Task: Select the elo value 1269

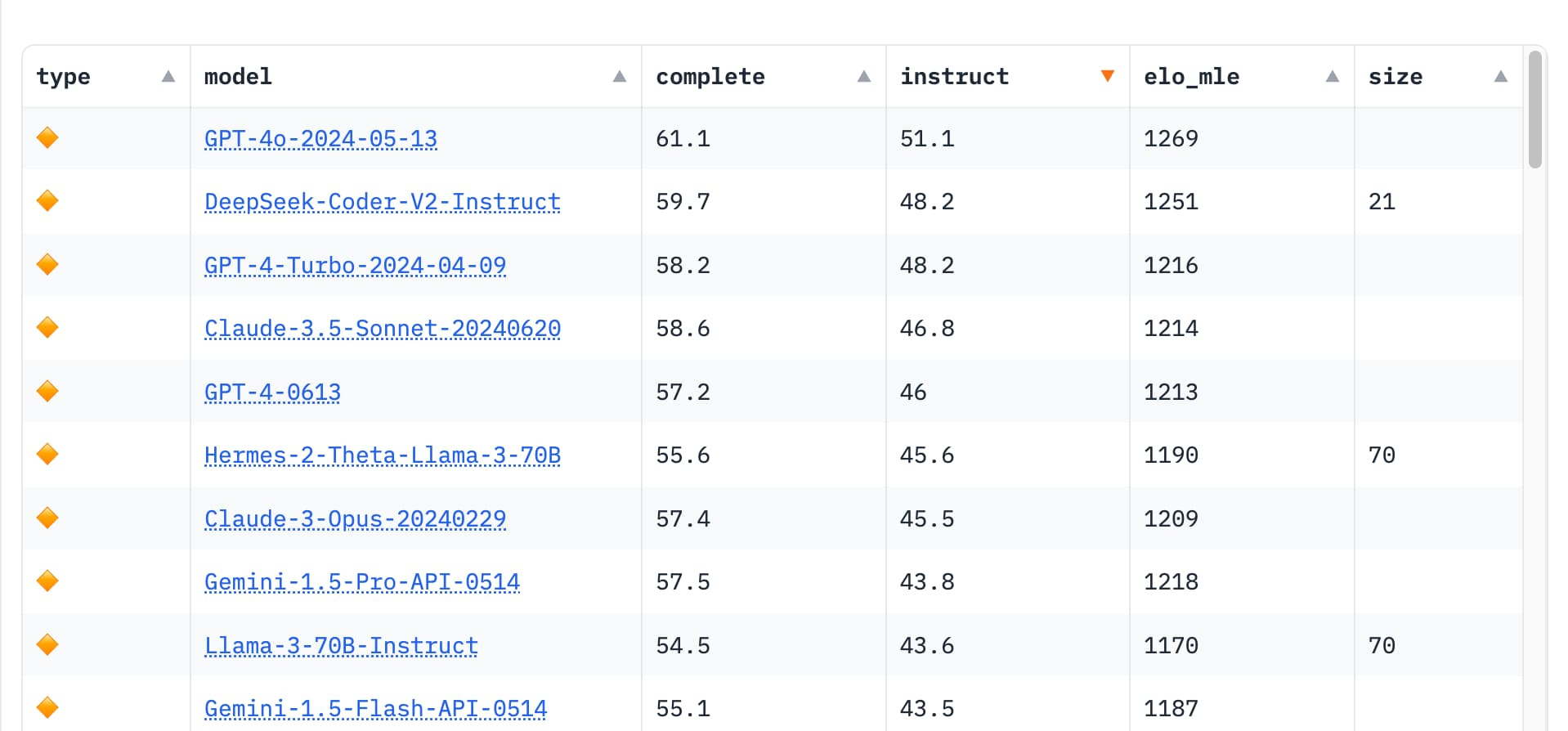Action: click(1171, 138)
